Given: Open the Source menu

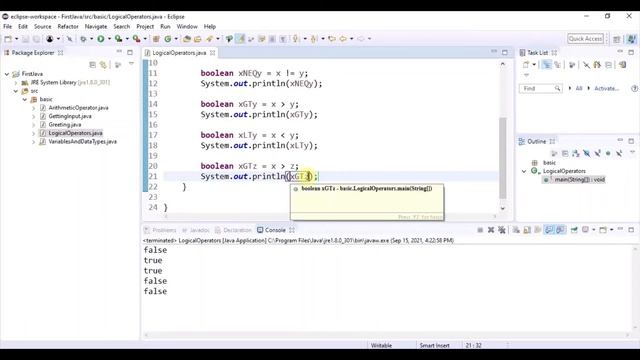Looking at the screenshot, I should click(42, 27).
